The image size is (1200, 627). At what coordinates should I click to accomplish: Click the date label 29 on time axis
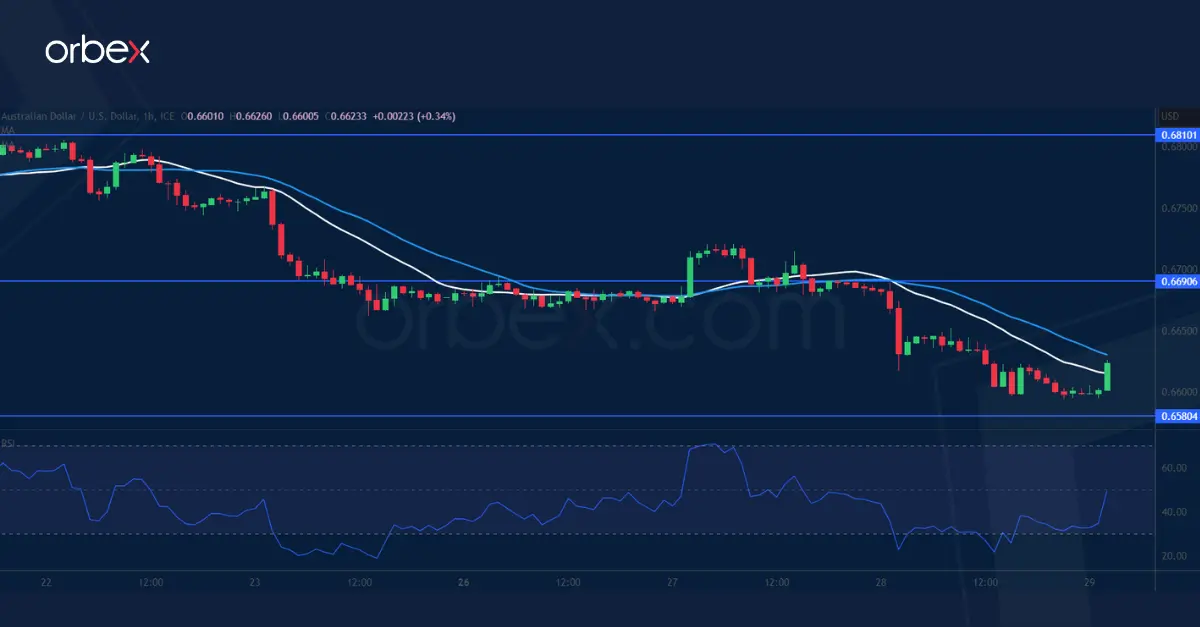click(x=1090, y=582)
